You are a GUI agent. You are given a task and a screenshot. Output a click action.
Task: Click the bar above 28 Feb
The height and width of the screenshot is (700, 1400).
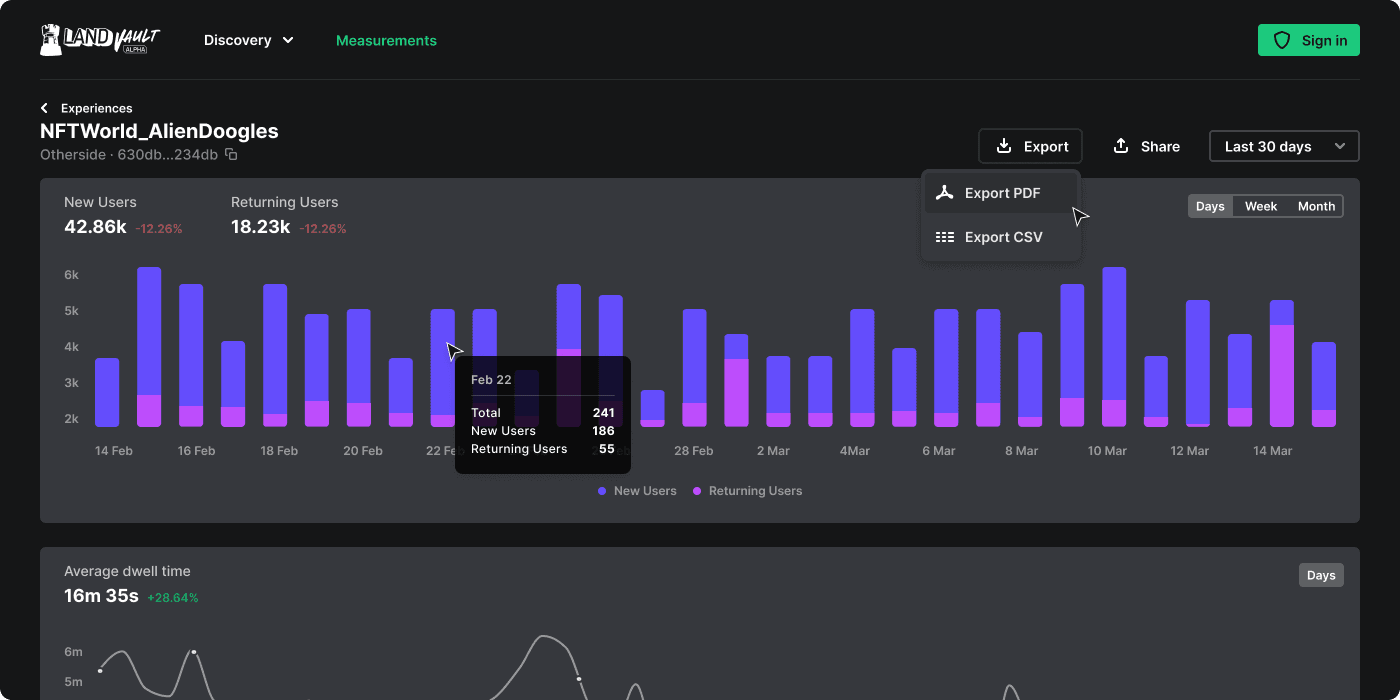point(695,368)
